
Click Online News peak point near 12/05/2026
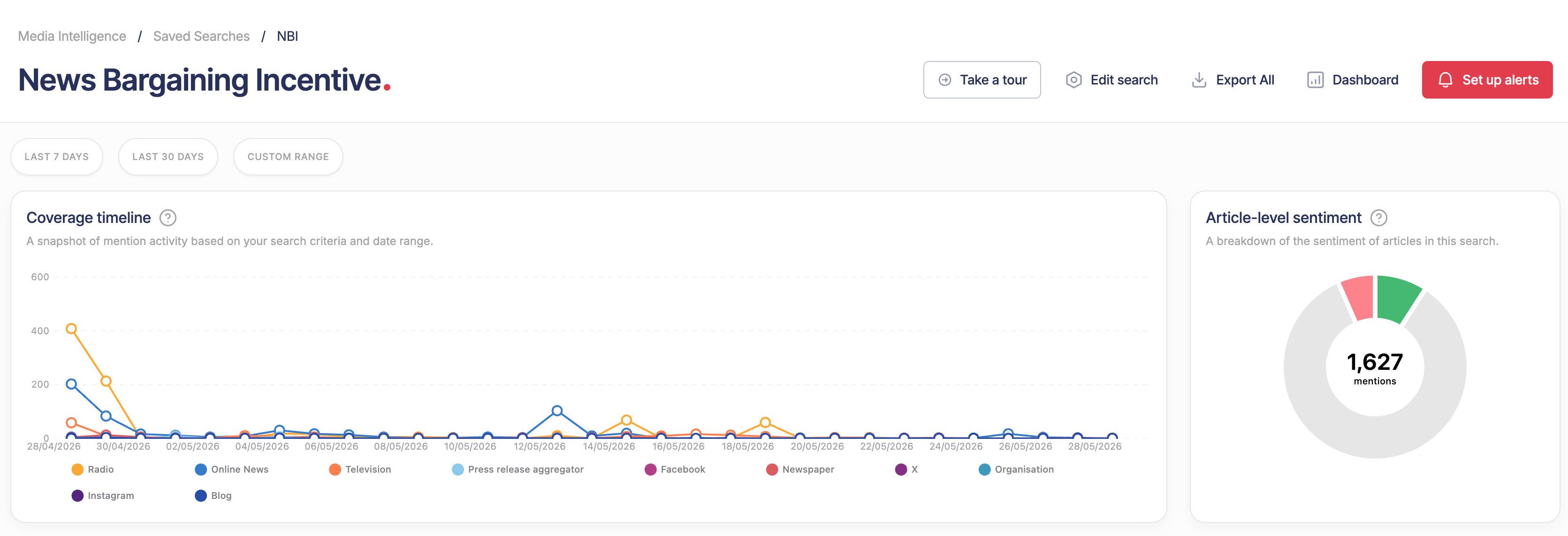(557, 411)
